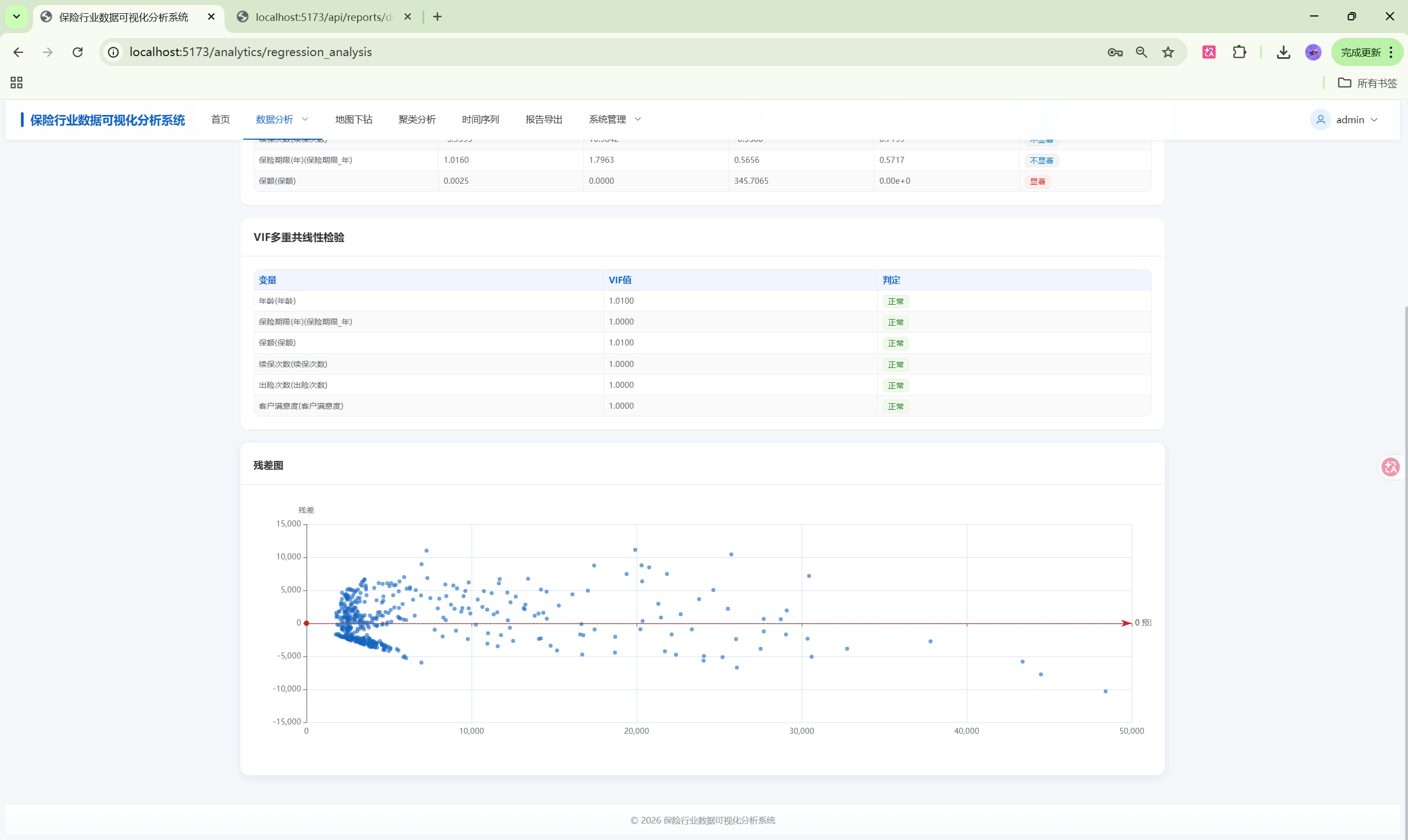Switch to the localhost api reports tab
The height and width of the screenshot is (840, 1408).
pos(323,17)
